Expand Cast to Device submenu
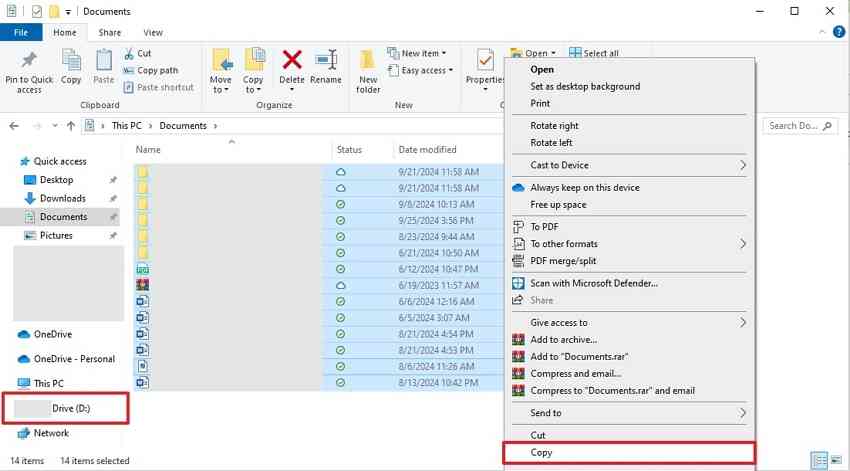 click(x=629, y=165)
